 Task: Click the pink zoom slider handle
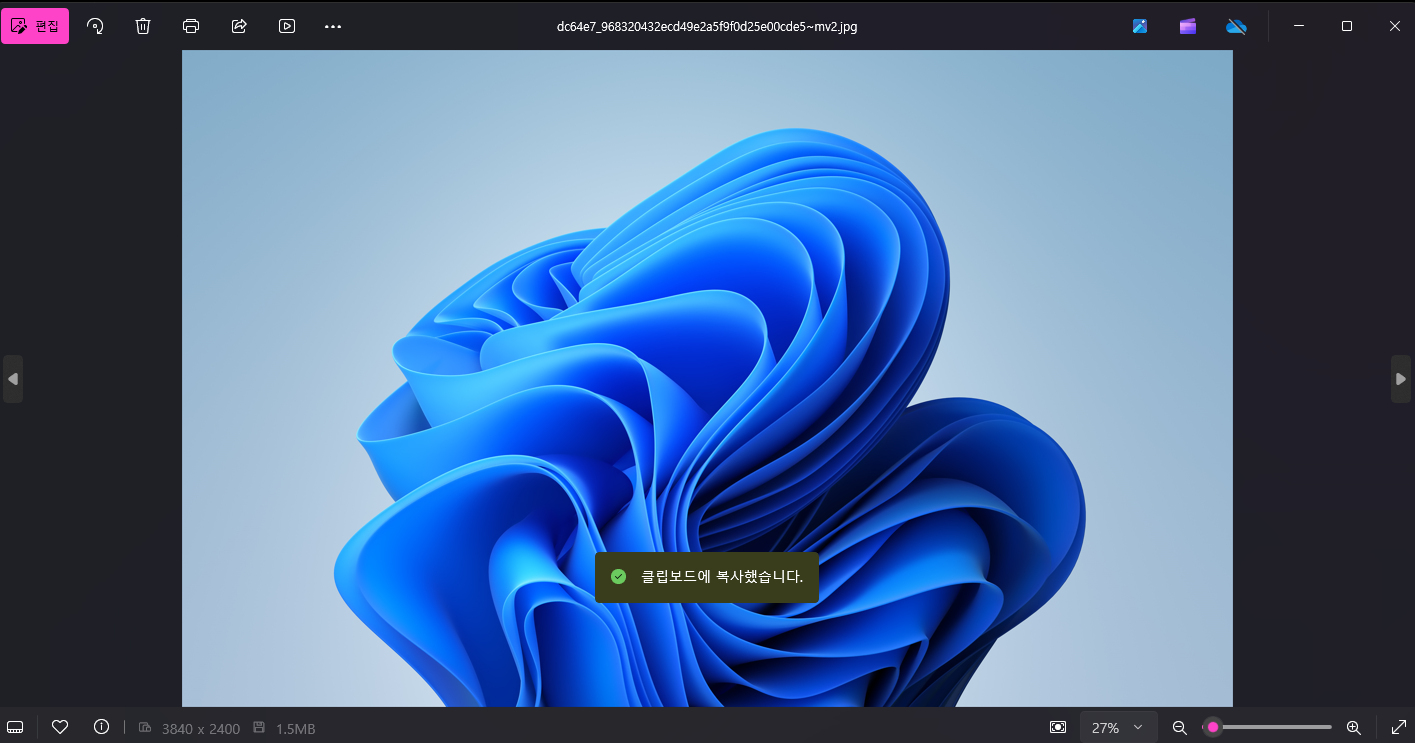(1213, 727)
